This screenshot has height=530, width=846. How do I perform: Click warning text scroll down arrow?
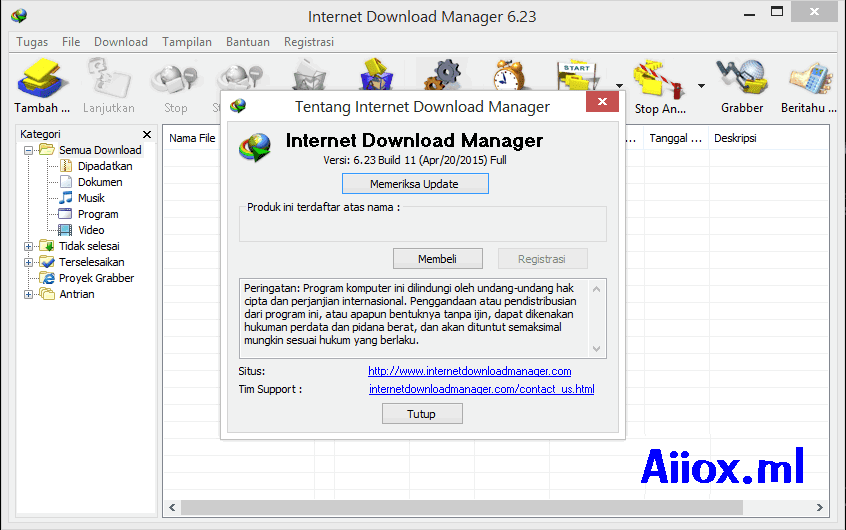coord(596,349)
